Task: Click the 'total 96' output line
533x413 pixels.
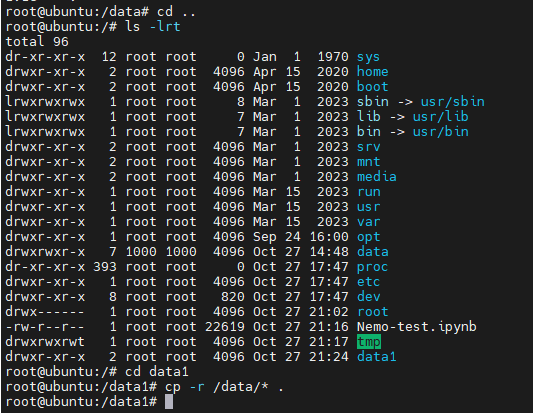Action: (x=37, y=42)
